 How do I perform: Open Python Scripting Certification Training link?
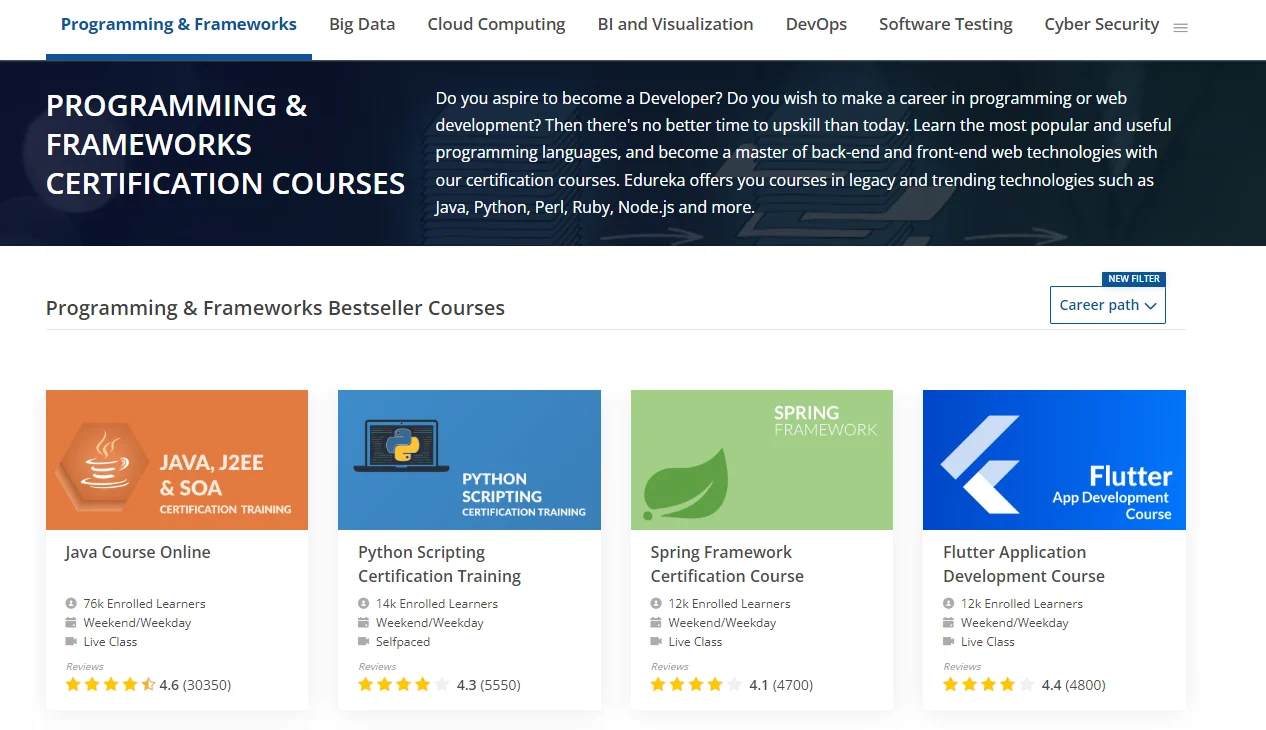tap(440, 564)
